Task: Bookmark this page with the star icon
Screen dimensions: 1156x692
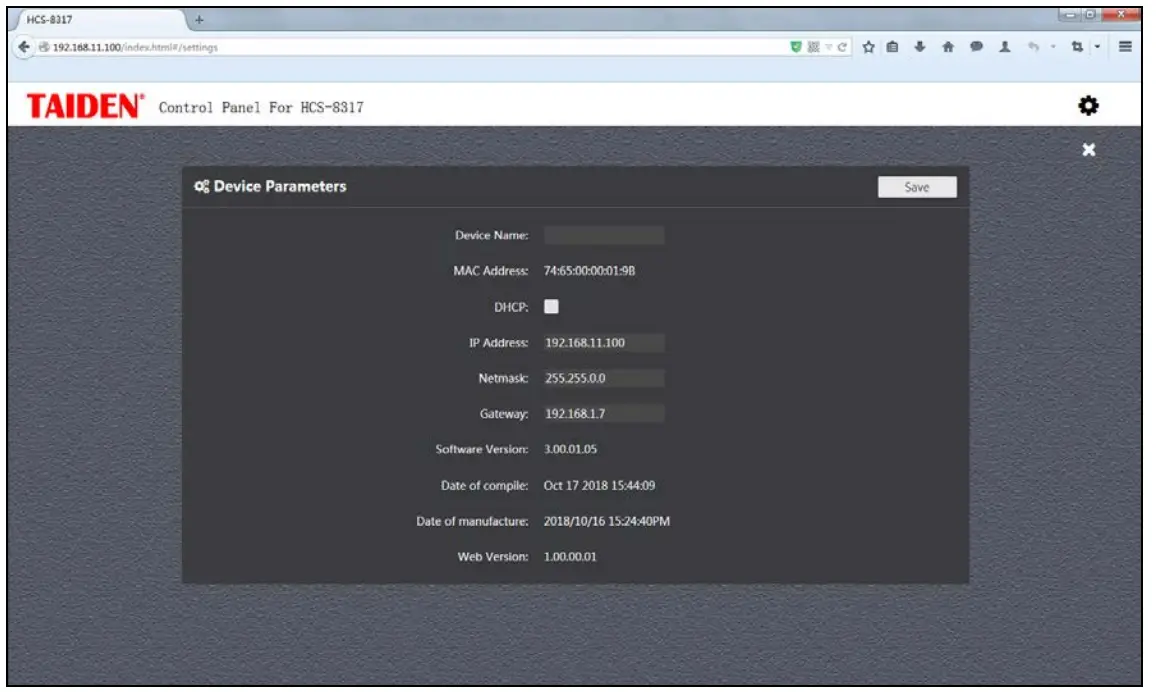Action: click(868, 47)
